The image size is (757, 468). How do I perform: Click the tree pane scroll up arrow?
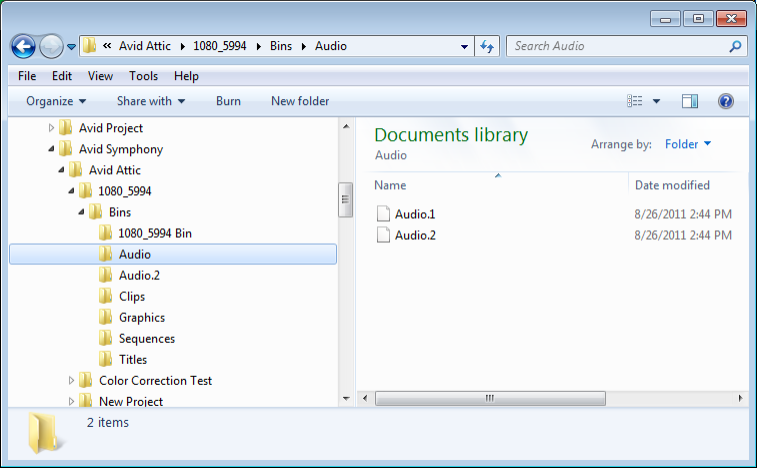(x=346, y=127)
